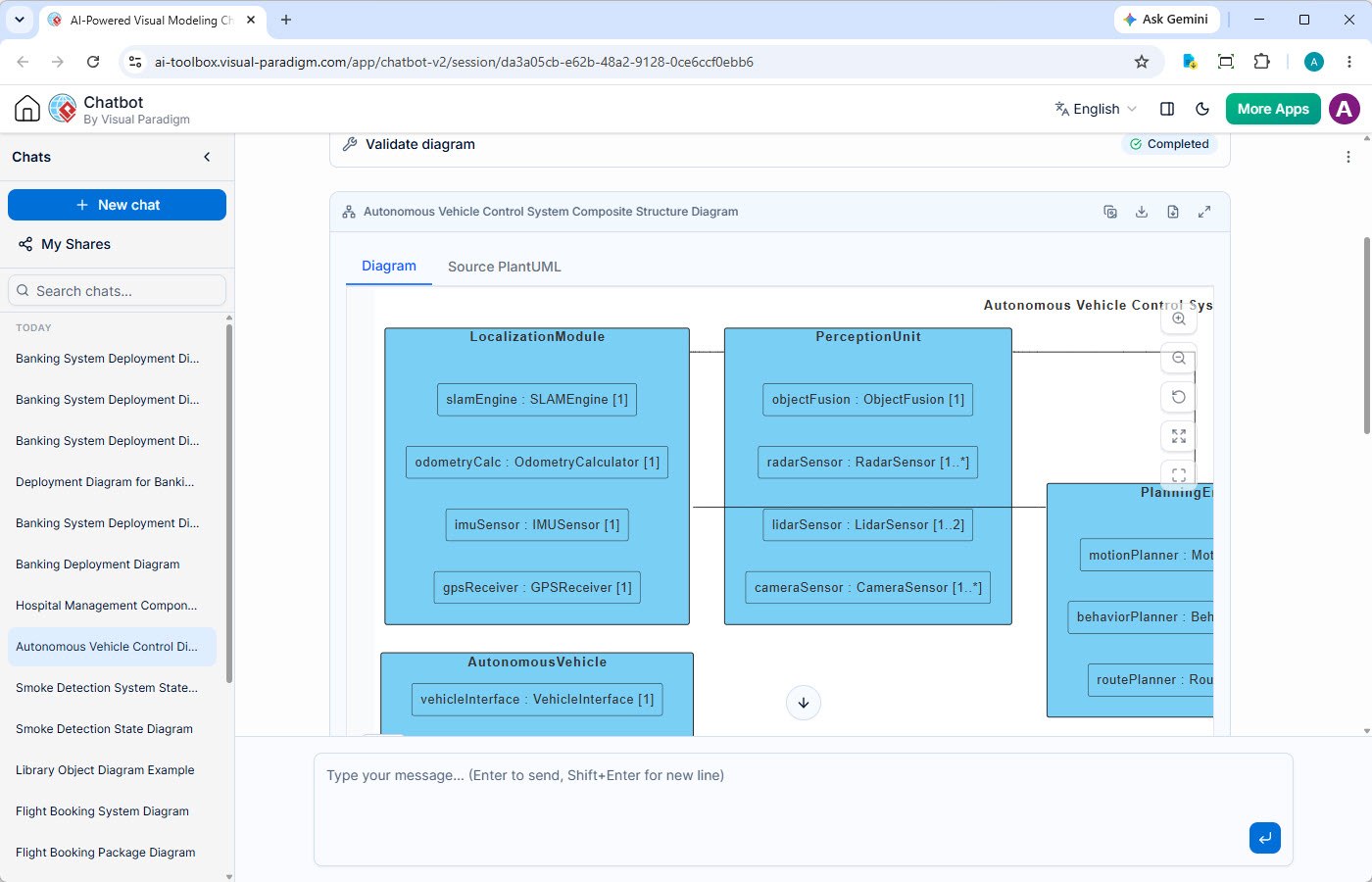Select the lidarSensor : LidarSensor part
Image resolution: width=1372 pixels, height=882 pixels.
click(x=868, y=525)
